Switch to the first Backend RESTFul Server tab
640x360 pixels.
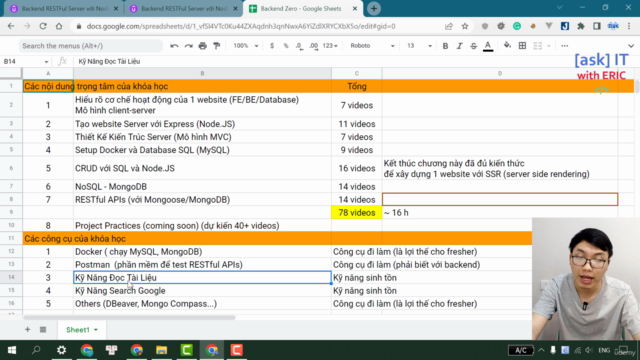point(64,8)
